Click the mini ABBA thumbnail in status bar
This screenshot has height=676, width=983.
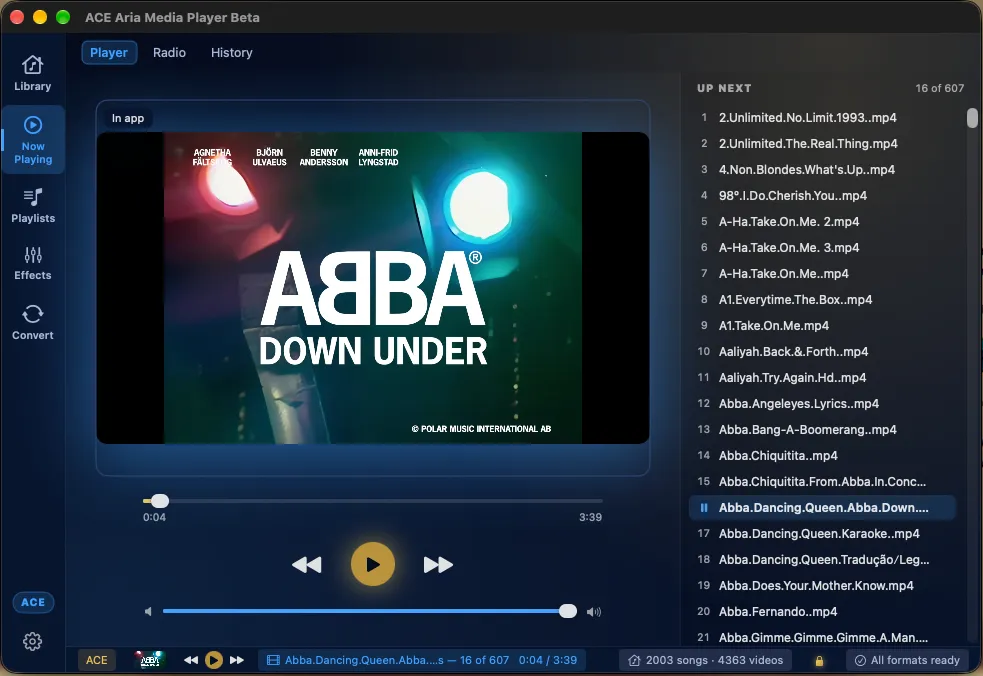pos(149,660)
